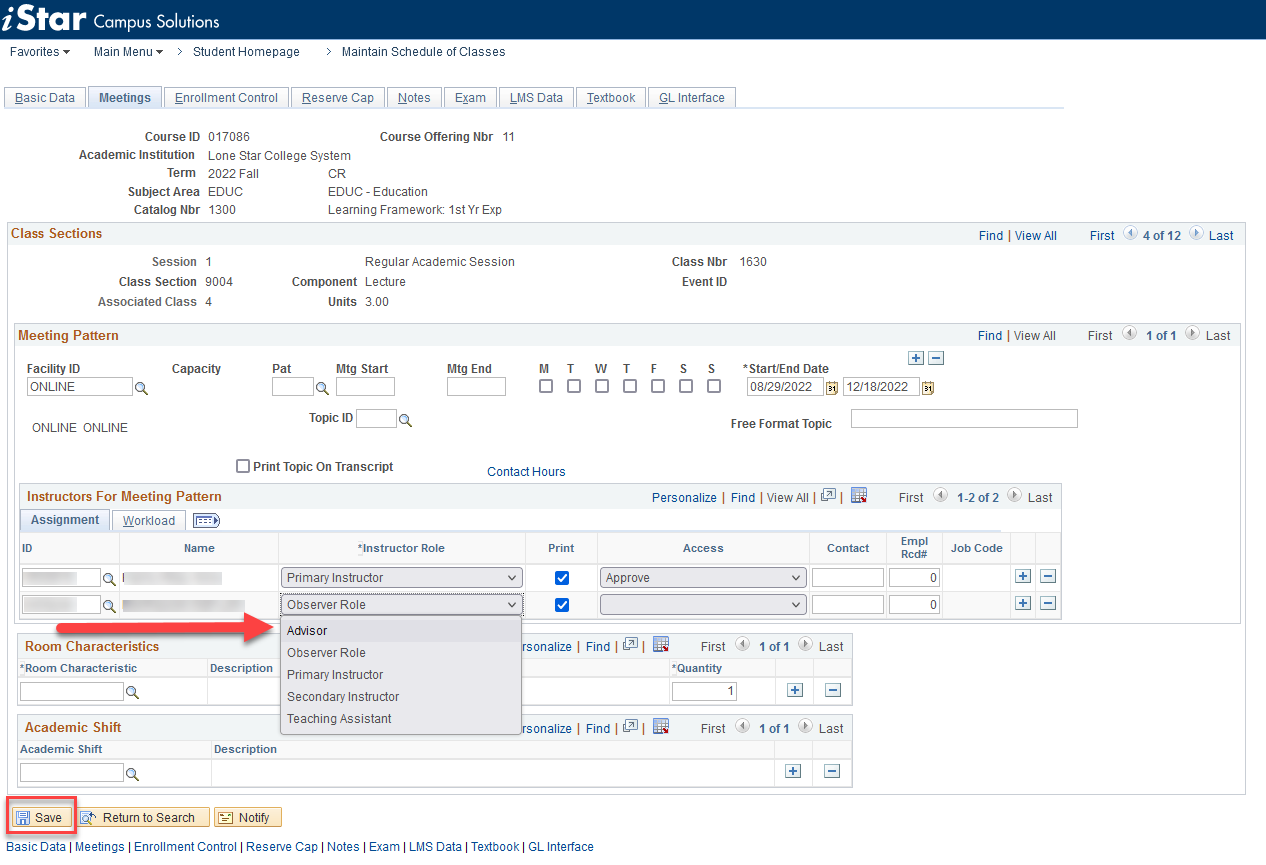Uncheck Print for Primary Instructor row

click(x=562, y=578)
